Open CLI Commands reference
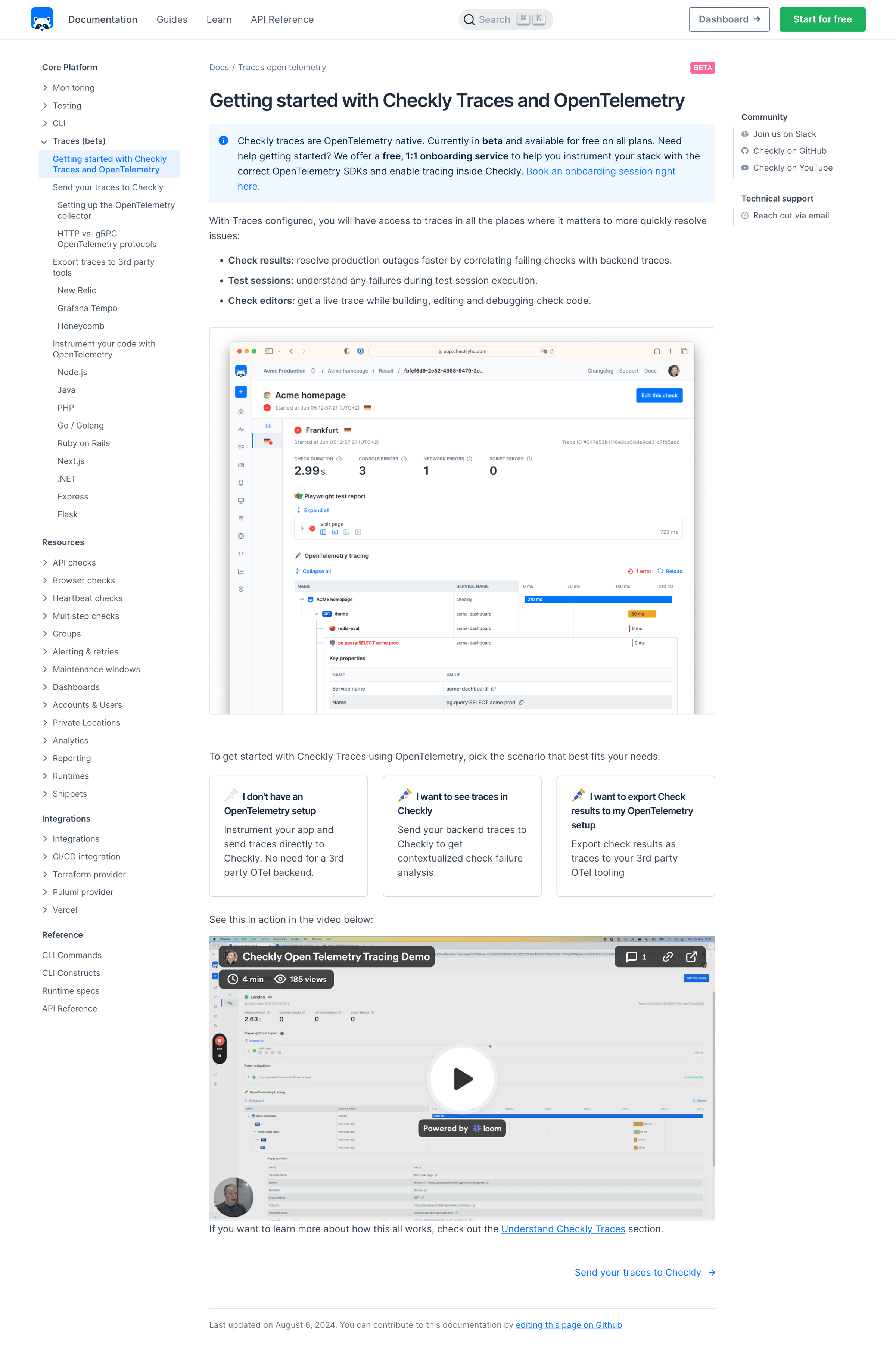The image size is (896, 1351). (71, 955)
